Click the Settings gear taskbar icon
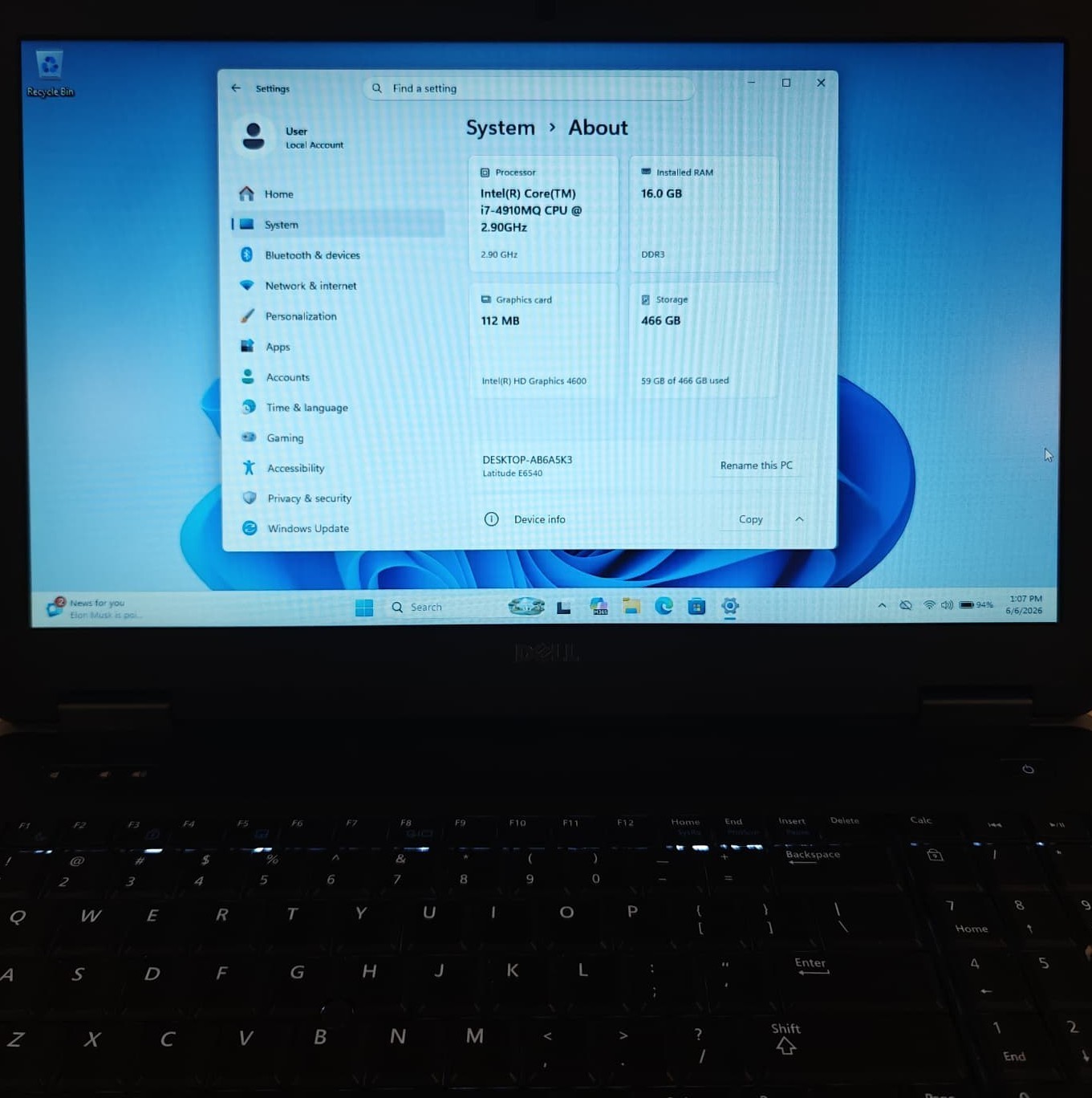Viewport: 1092px width, 1098px height. (729, 607)
